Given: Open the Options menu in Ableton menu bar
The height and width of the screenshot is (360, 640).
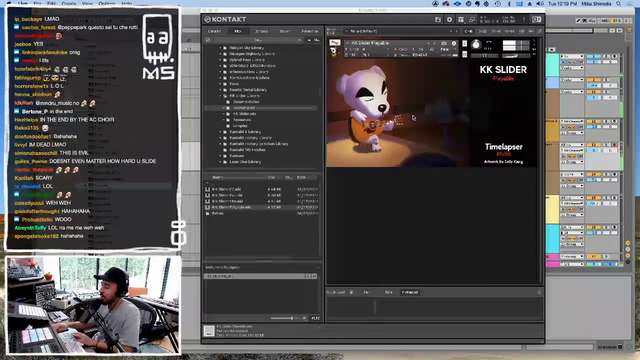Looking at the screenshot, I should tap(107, 4).
